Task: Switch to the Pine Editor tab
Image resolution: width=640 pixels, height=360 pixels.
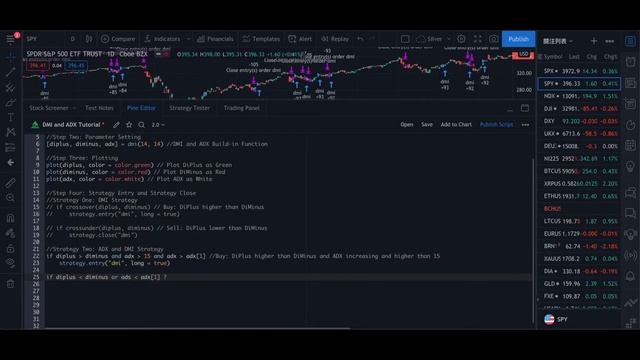Action: point(141,108)
